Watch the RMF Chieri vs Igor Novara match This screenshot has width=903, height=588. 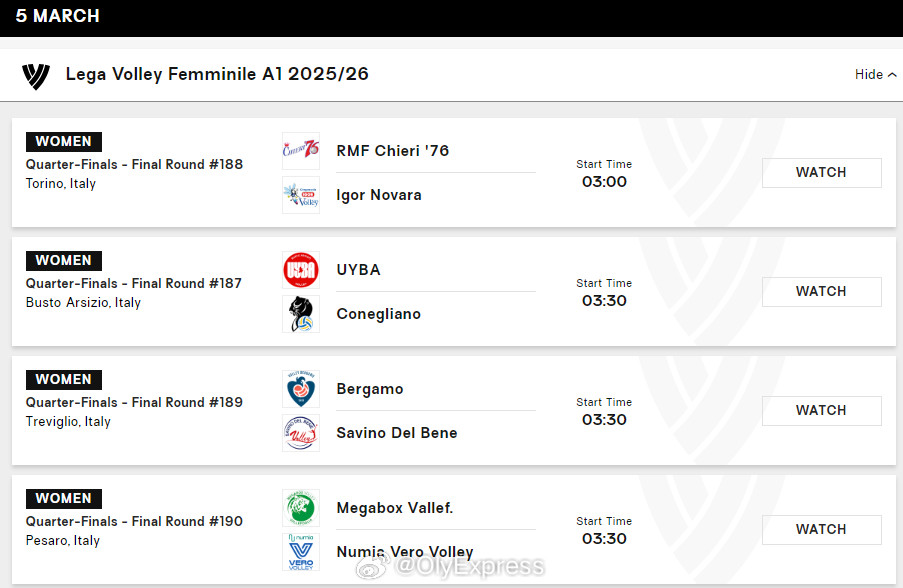[821, 173]
